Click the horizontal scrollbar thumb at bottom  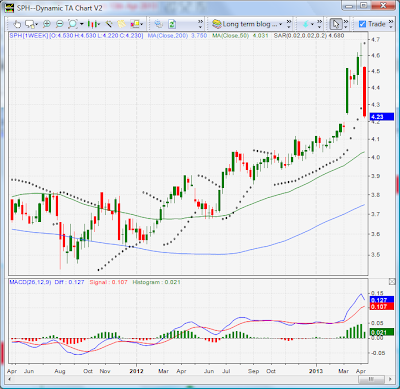pyautogui.click(x=371, y=379)
